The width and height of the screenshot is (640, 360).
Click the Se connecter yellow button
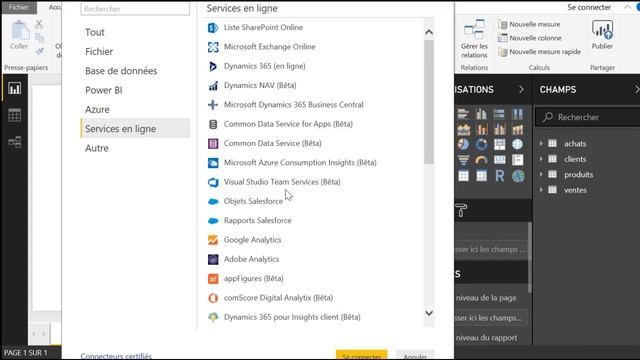[x=361, y=355]
